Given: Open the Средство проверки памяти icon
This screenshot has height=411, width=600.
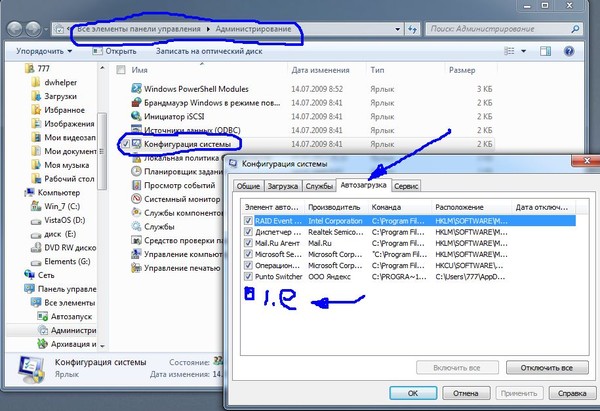Looking at the screenshot, I should [136, 240].
